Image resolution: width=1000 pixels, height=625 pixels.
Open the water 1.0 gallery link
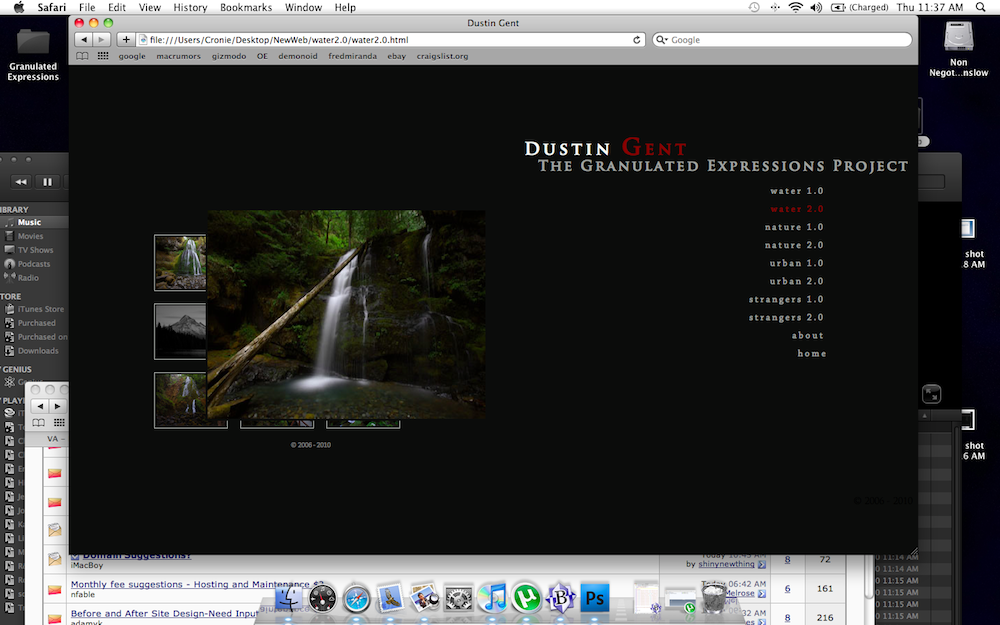(797, 191)
